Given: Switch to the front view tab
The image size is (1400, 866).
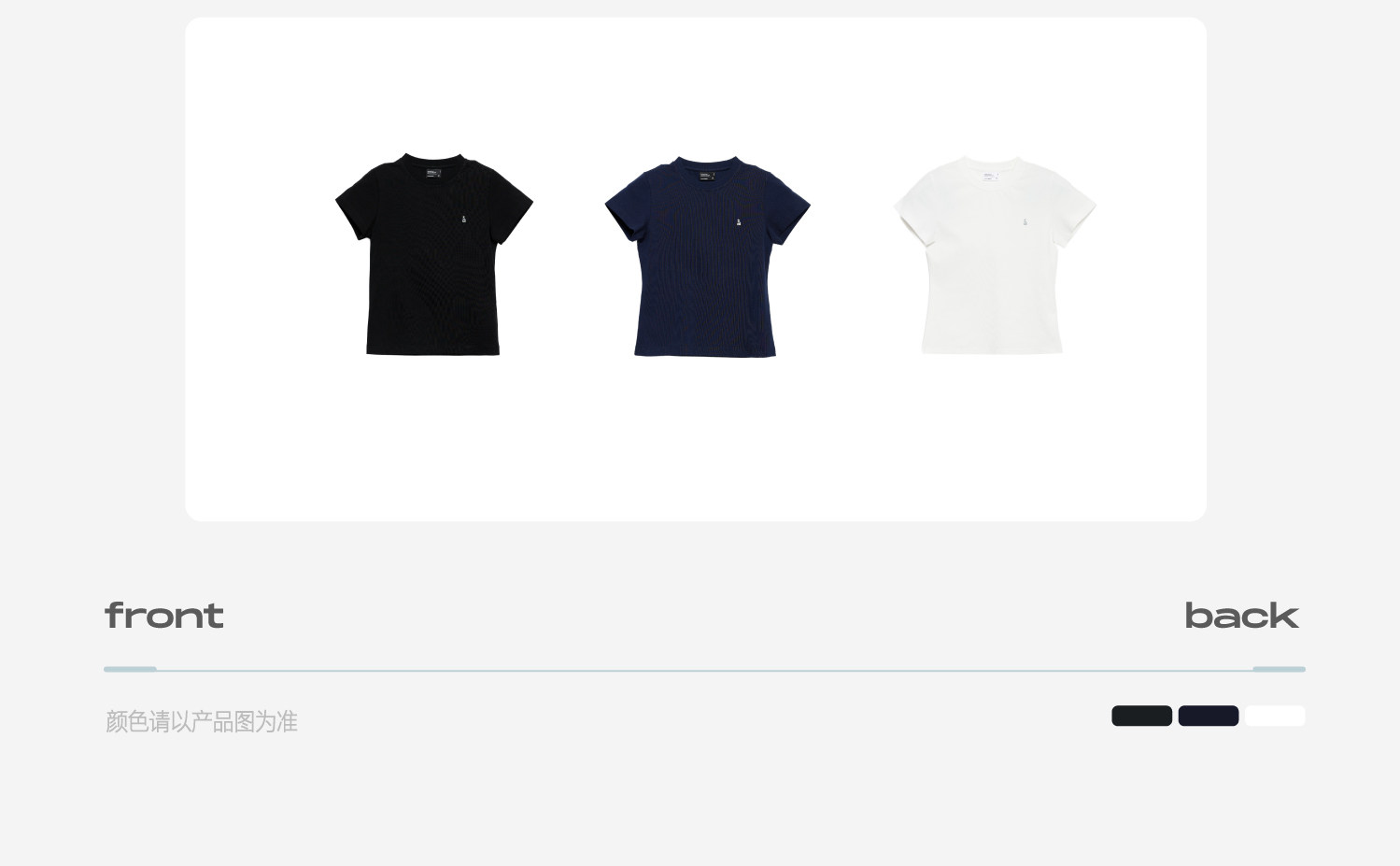Looking at the screenshot, I should pos(164,616).
